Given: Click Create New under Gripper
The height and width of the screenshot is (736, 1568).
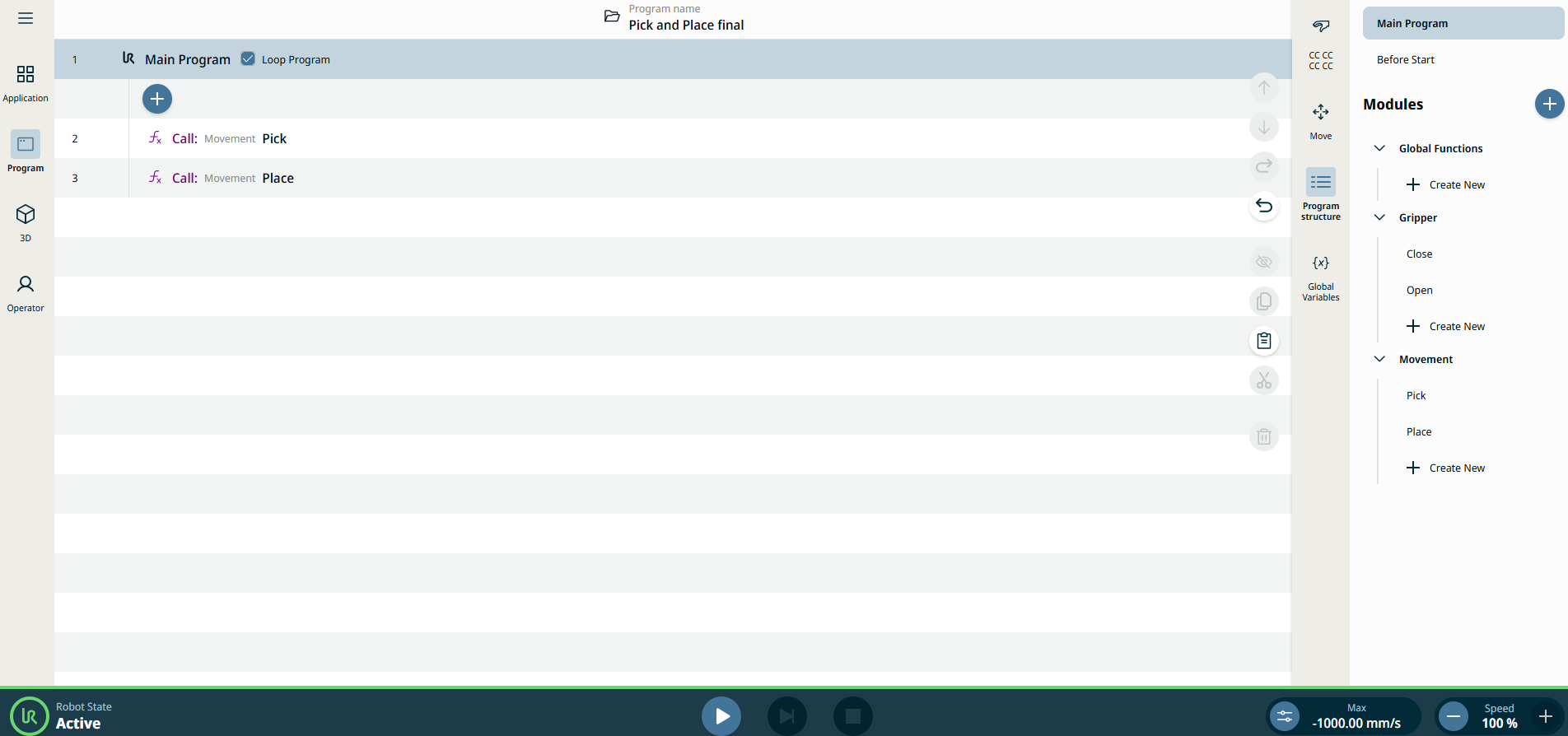Looking at the screenshot, I should tap(1445, 326).
